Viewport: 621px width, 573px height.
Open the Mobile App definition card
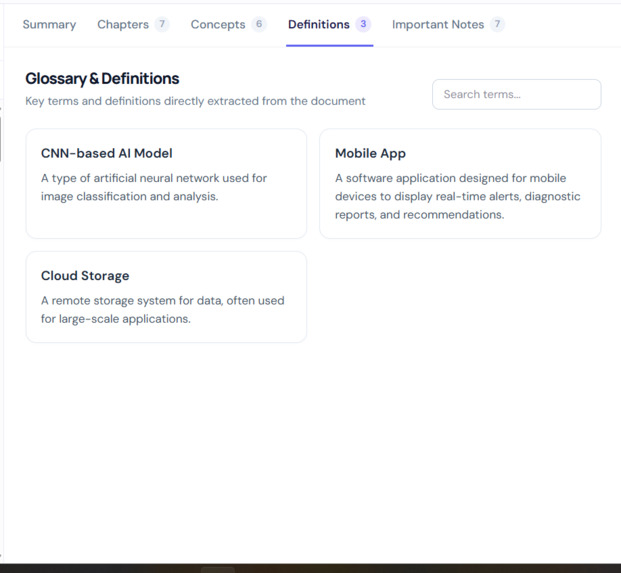click(x=460, y=183)
